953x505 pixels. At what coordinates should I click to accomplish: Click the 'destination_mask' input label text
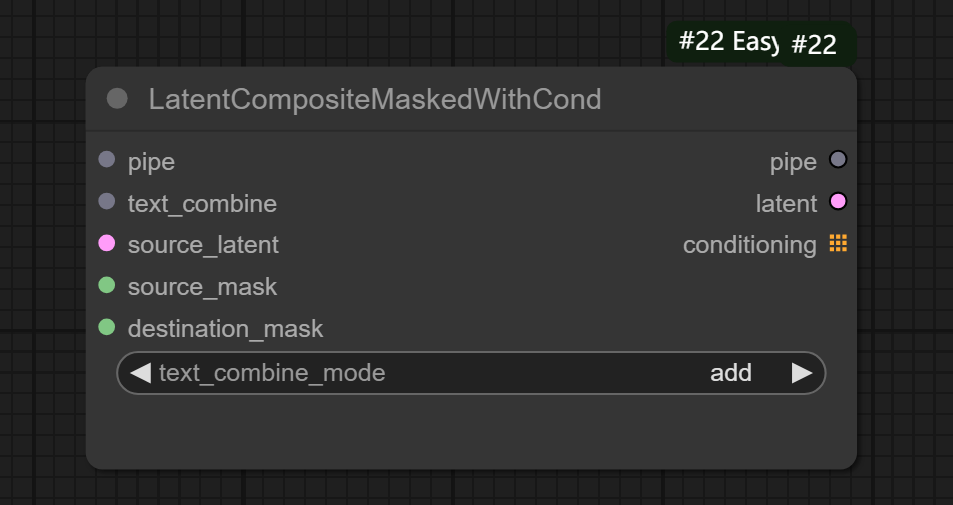click(225, 329)
